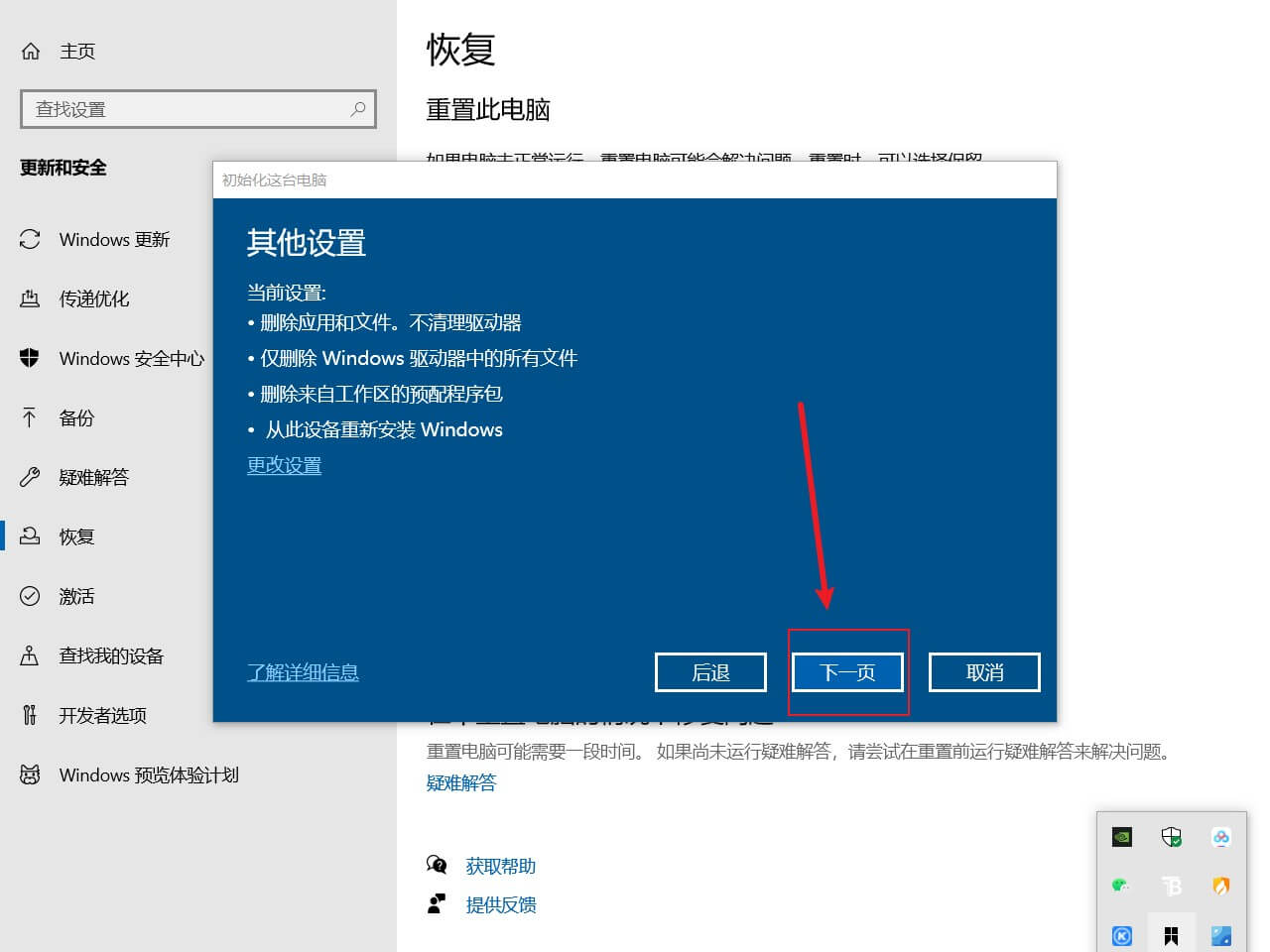Open the 获取帮助 link
This screenshot has width=1270, height=952.
tap(501, 866)
